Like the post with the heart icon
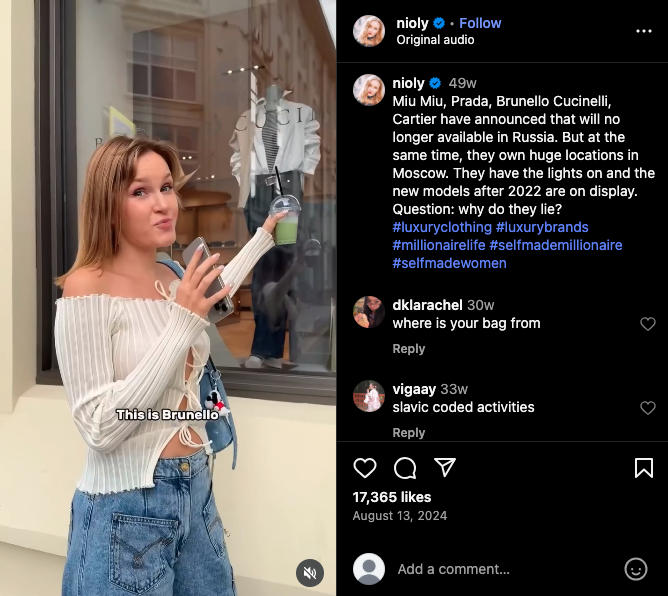This screenshot has height=596, width=668. coord(365,468)
